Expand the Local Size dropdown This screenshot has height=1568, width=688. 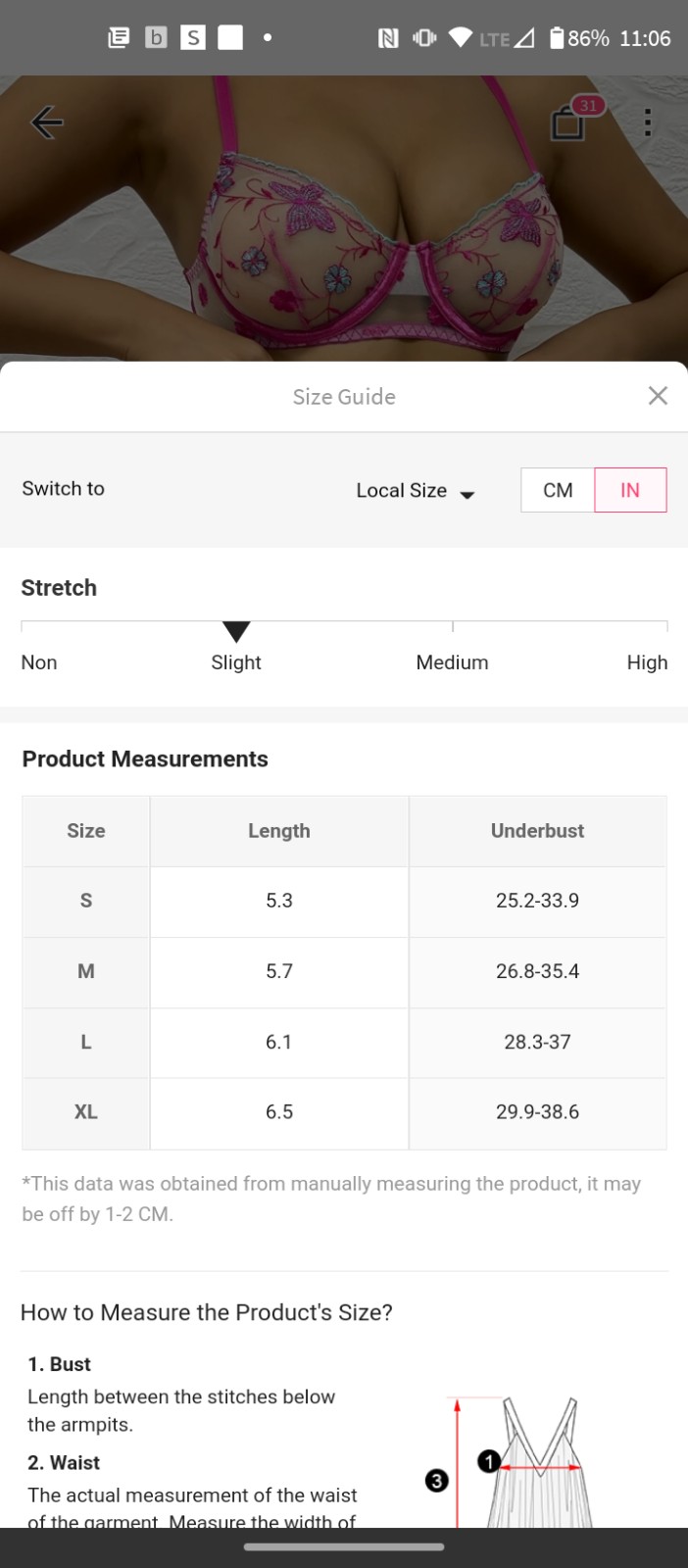416,491
